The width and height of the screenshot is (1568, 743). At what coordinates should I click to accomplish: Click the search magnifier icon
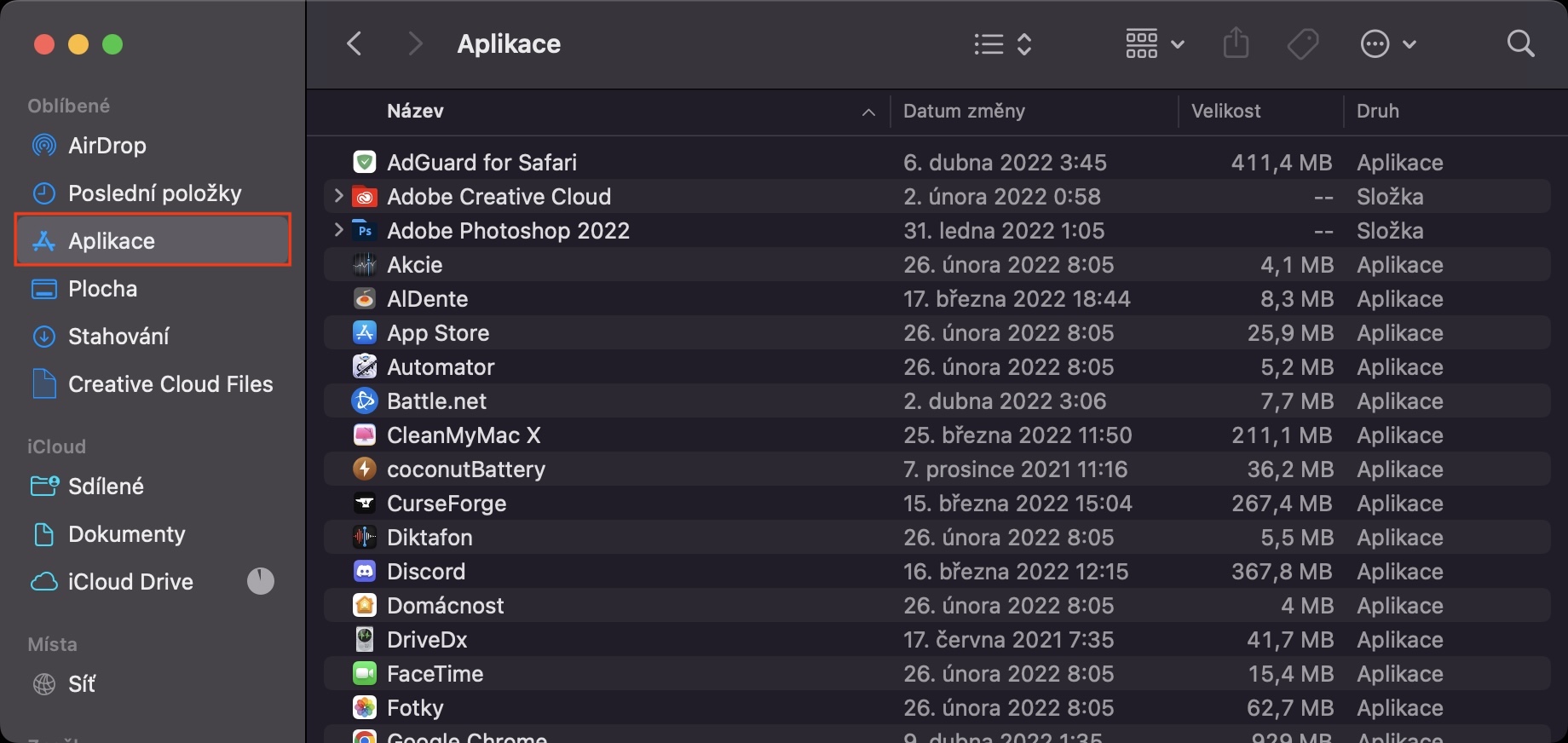coord(1520,43)
